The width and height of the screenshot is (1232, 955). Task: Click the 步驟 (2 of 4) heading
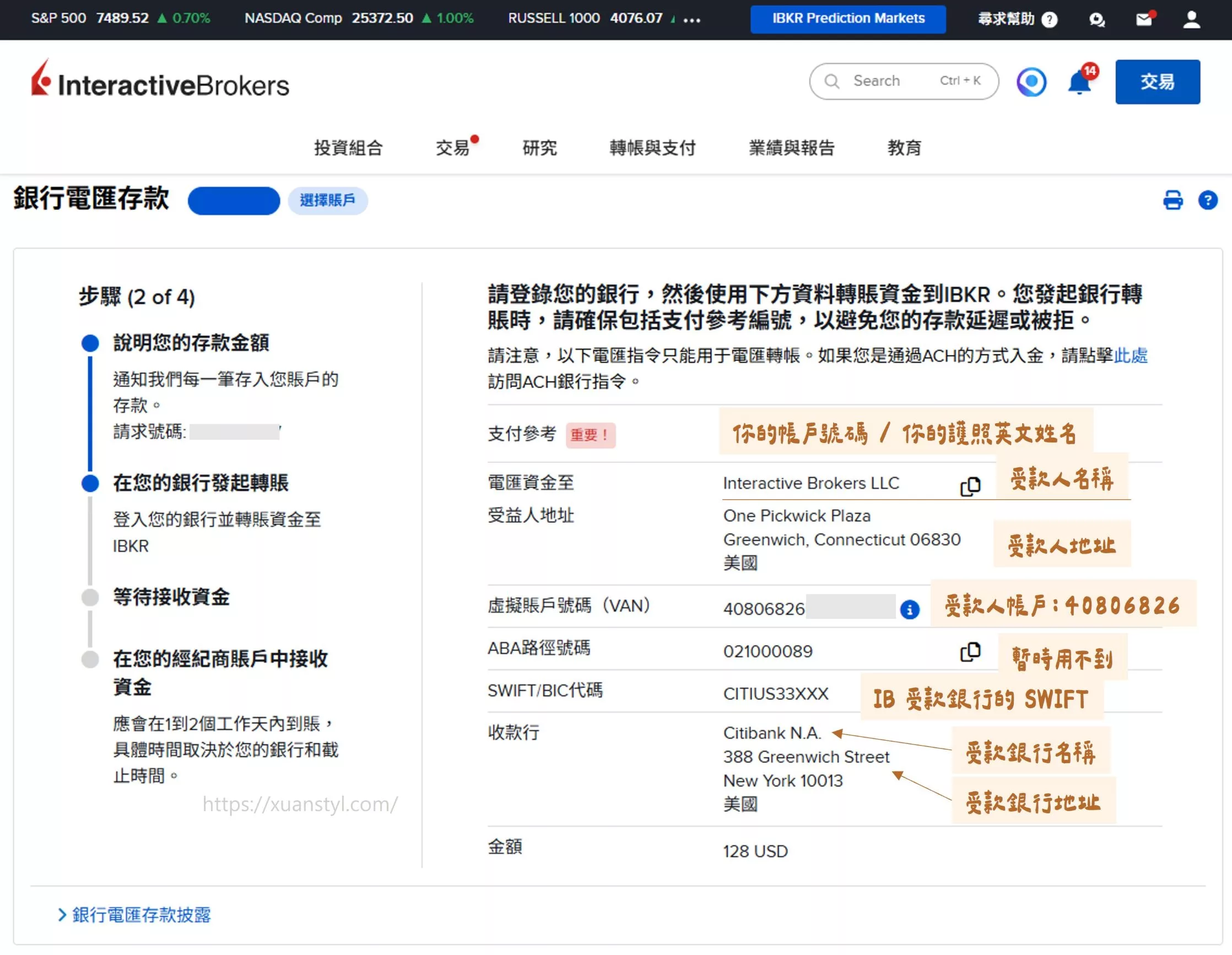(x=137, y=296)
